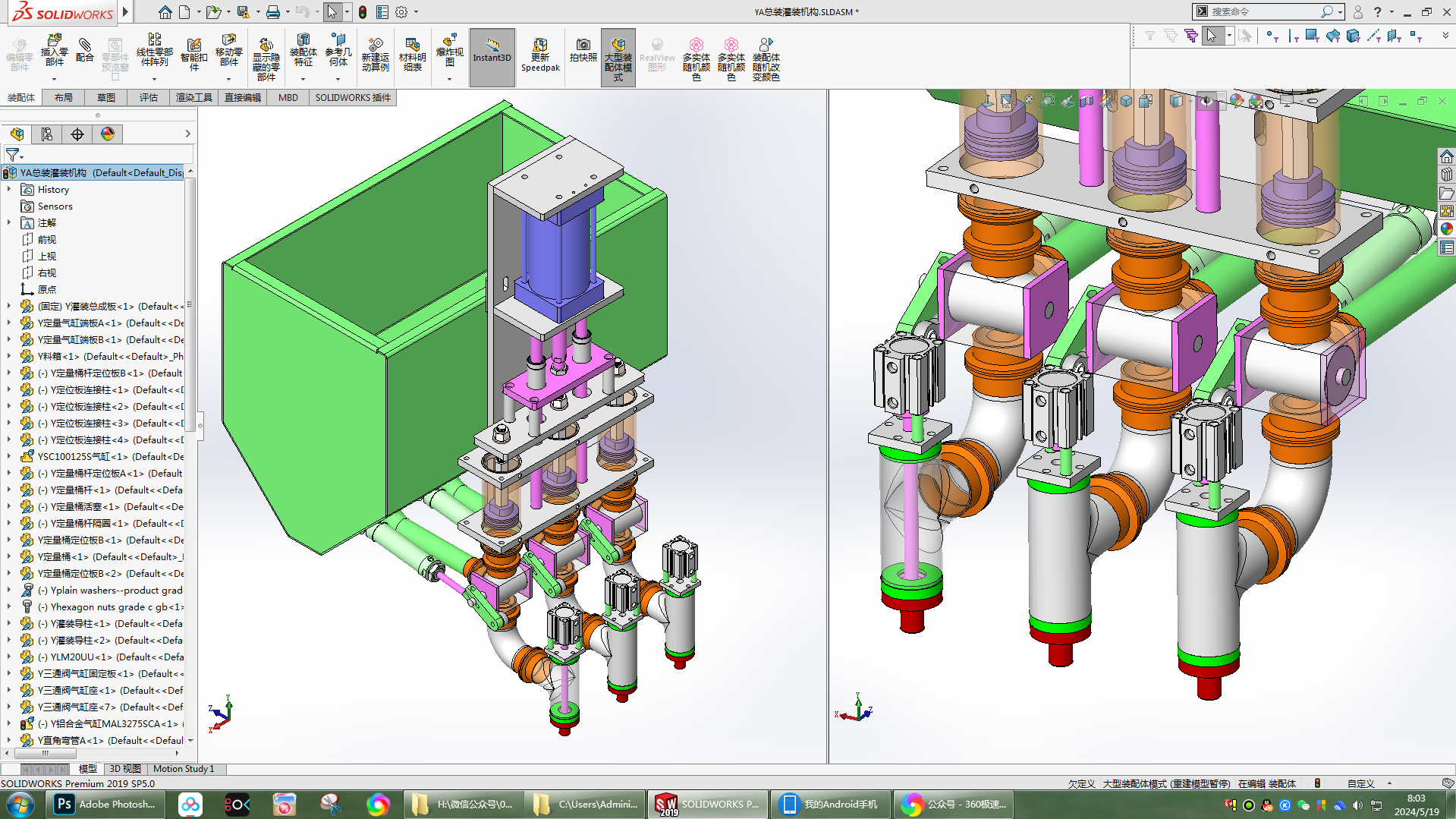Click the 材料明细表 (Bill of Materials) tool

click(412, 55)
